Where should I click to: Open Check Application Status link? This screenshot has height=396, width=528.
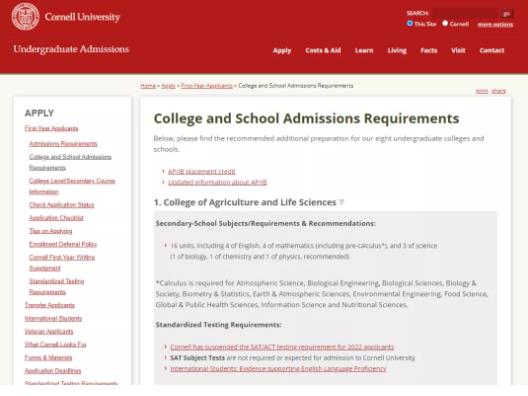point(62,205)
